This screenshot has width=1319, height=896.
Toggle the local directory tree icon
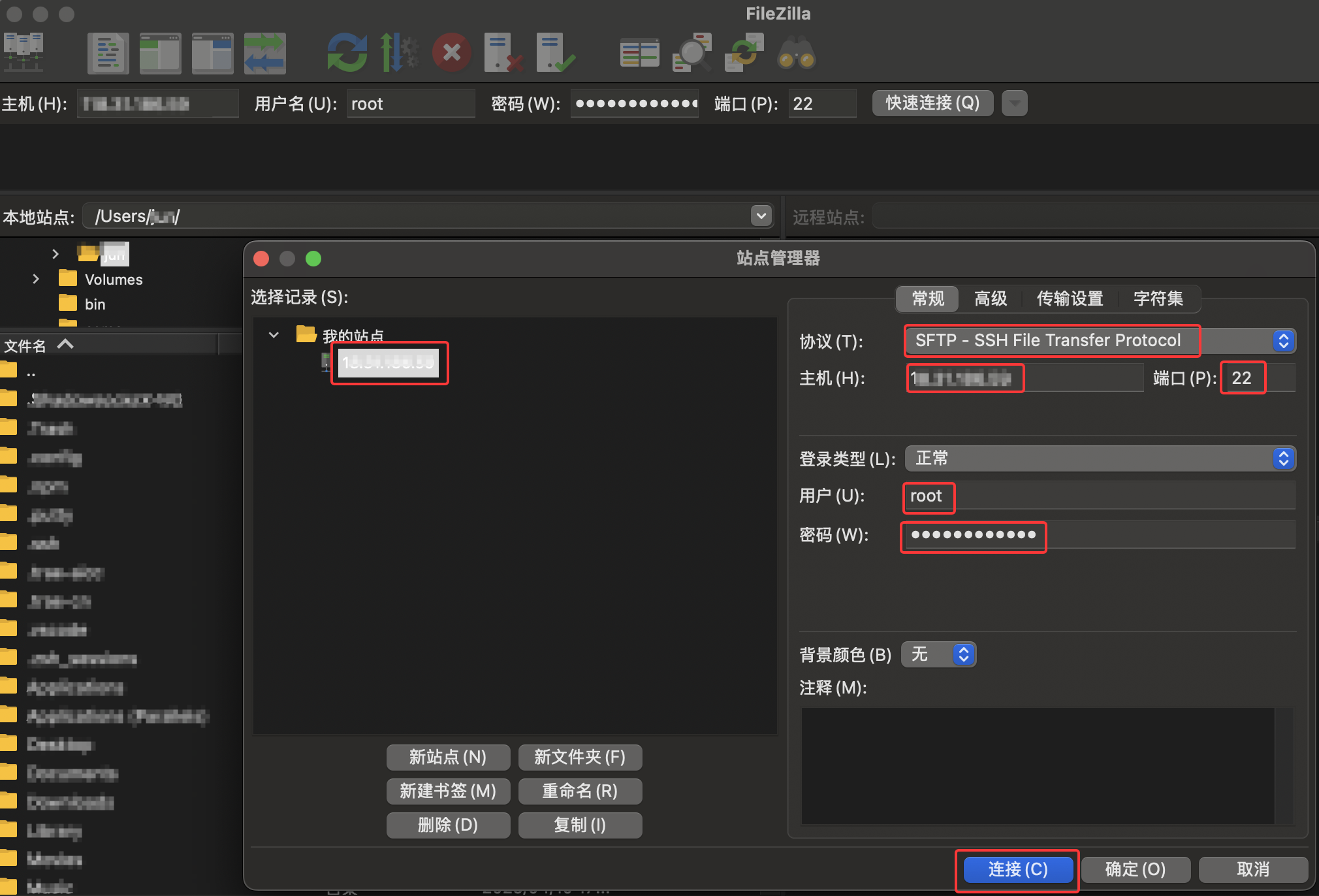coord(160,53)
